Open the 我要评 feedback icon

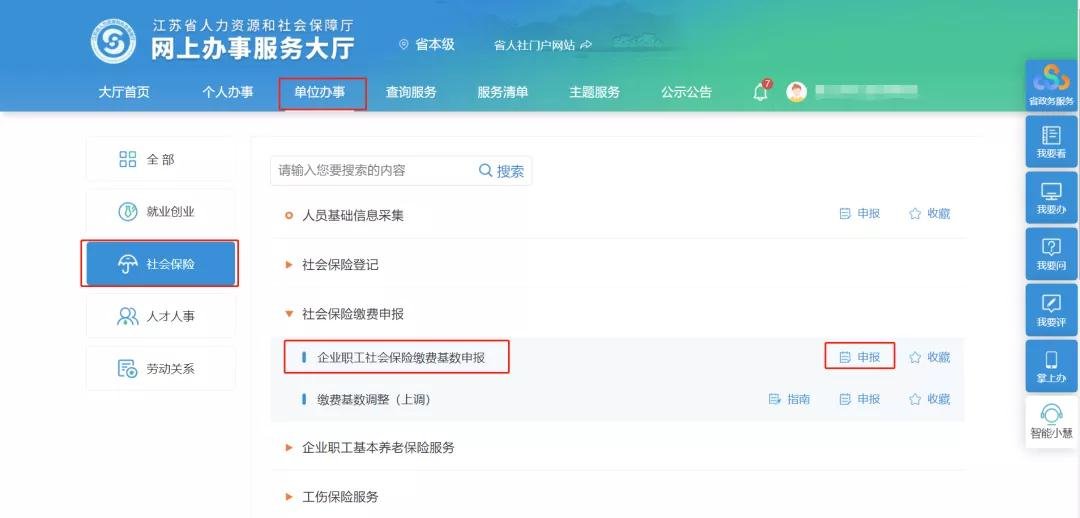tap(1051, 309)
